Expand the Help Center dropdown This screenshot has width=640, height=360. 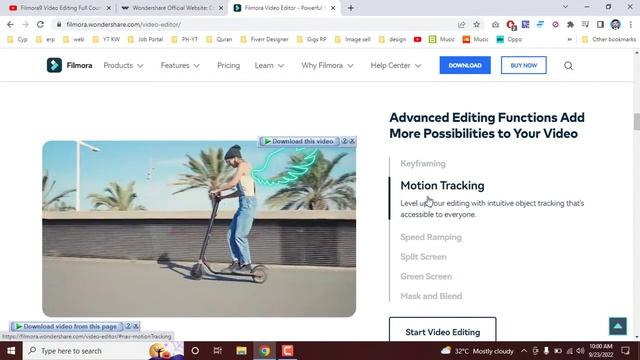point(396,65)
